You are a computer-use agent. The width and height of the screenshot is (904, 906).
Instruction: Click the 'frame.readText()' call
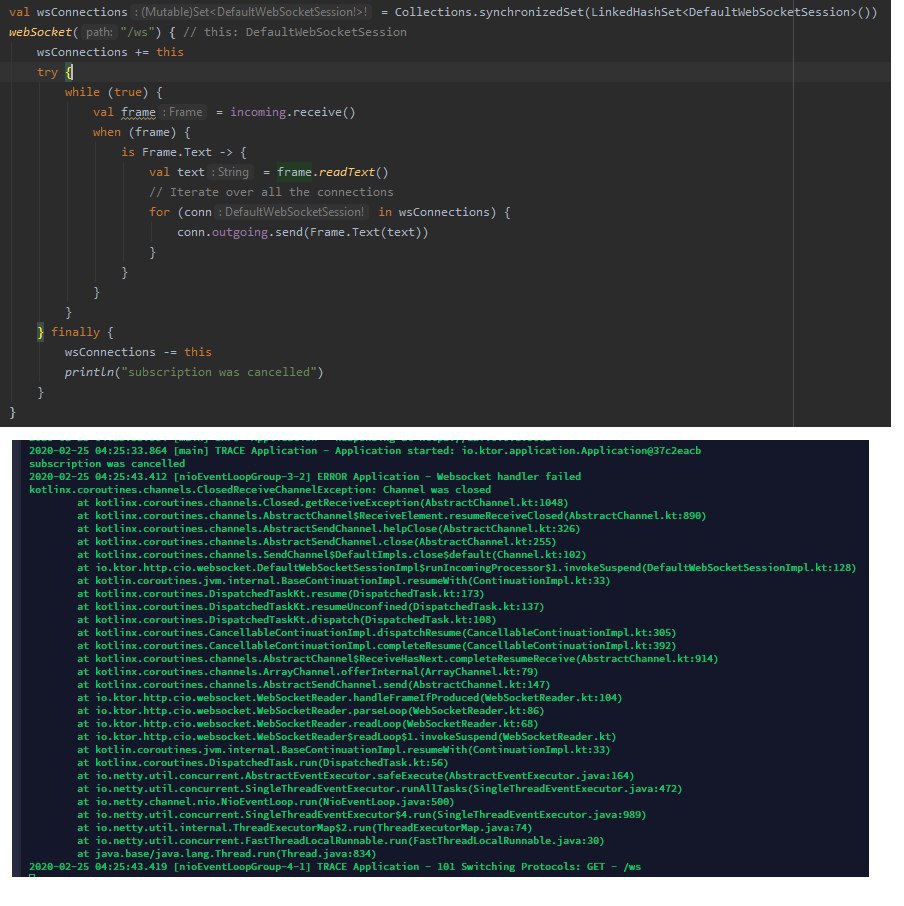tap(332, 172)
